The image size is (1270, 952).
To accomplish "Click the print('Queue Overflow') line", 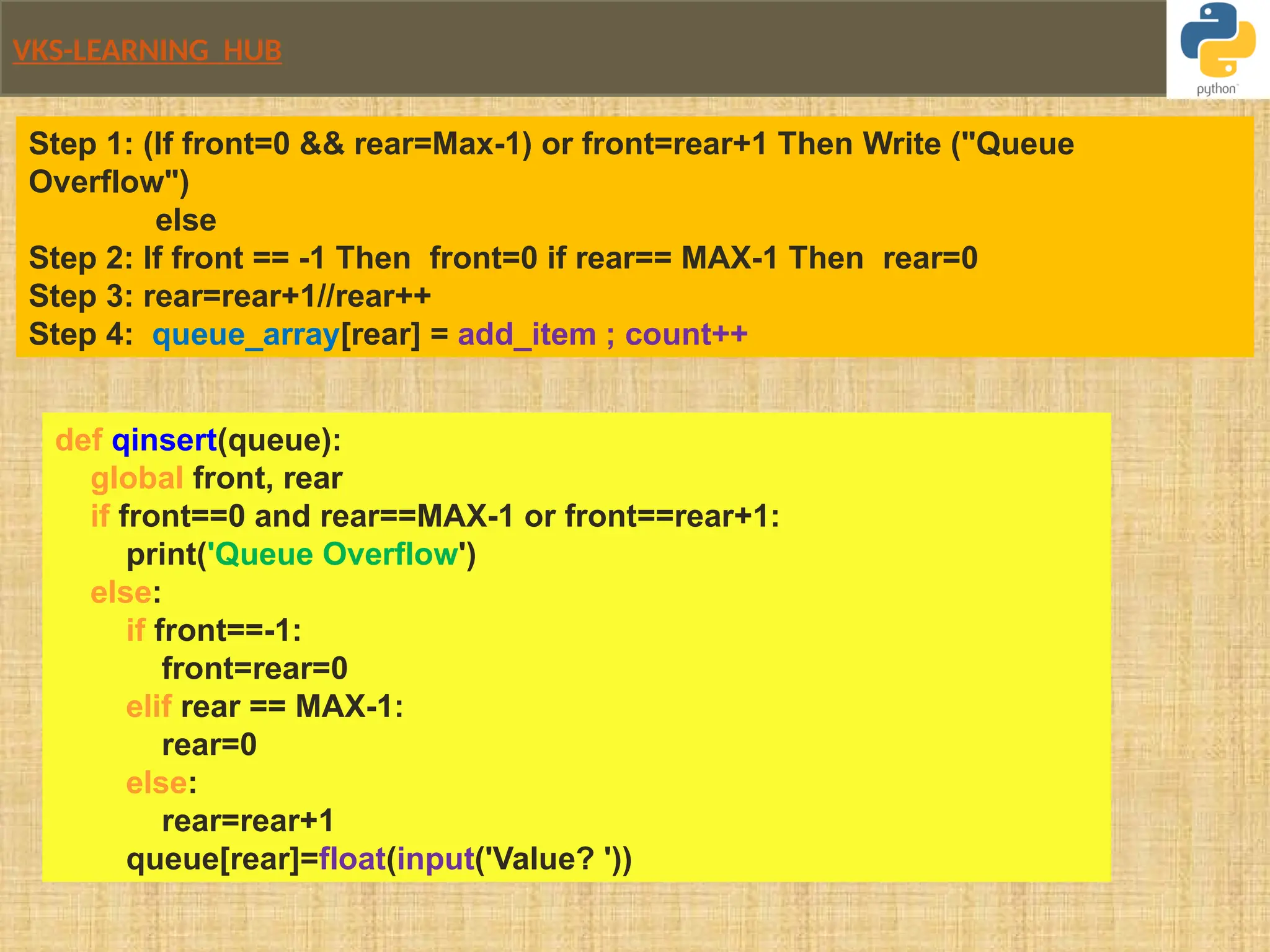I will (x=301, y=554).
